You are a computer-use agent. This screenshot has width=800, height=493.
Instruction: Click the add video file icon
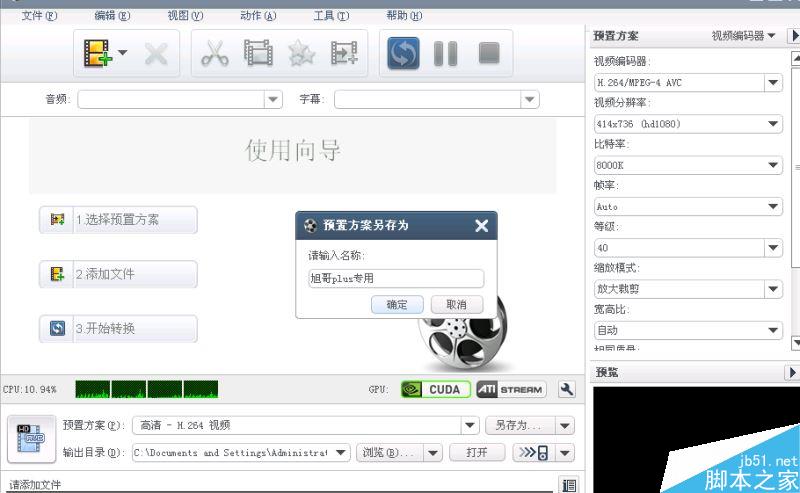pos(97,53)
